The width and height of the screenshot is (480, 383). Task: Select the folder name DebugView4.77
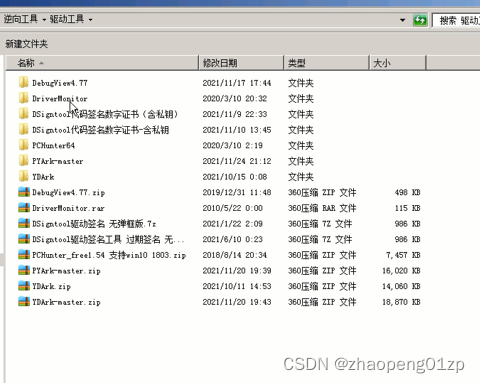[60, 83]
